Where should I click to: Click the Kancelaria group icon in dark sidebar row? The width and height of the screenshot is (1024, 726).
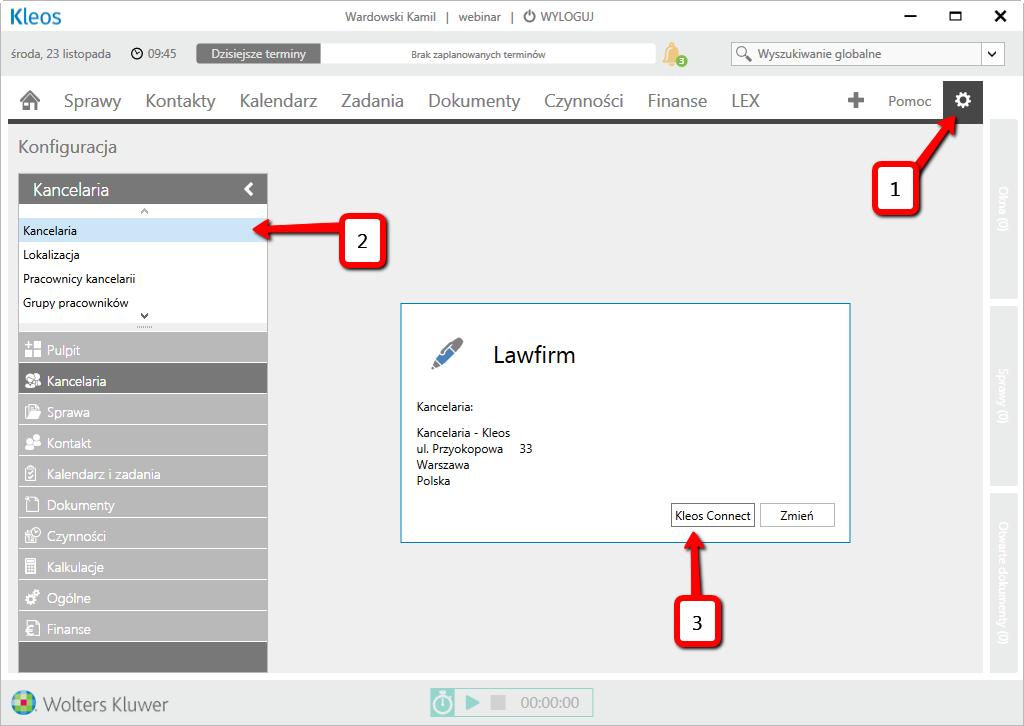point(33,381)
